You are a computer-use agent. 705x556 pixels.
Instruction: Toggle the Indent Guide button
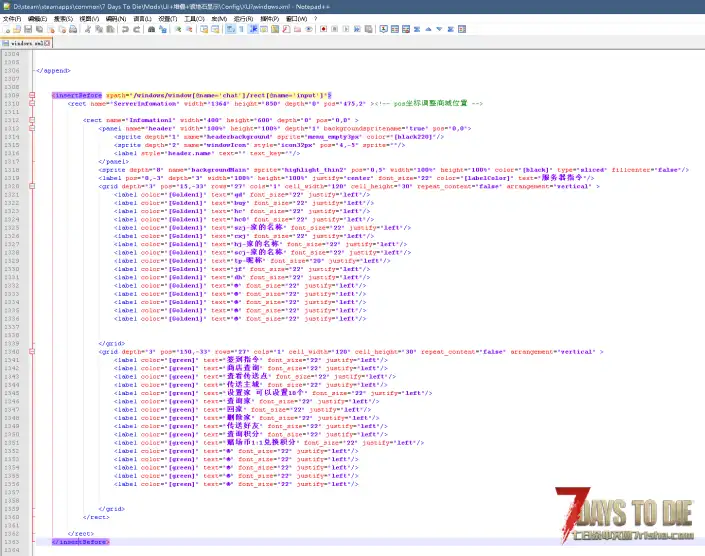(x=253, y=29)
